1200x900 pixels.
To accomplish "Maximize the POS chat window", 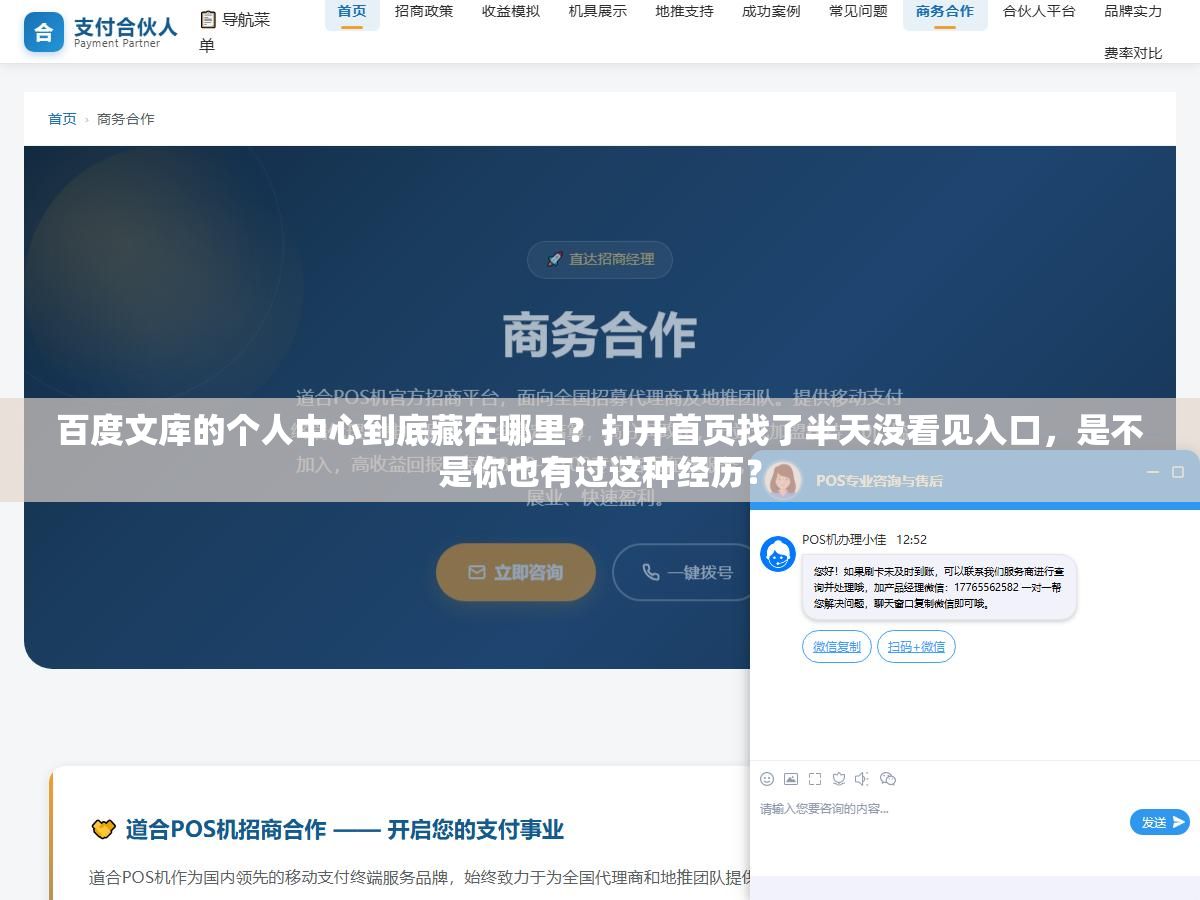I will click(x=1178, y=472).
